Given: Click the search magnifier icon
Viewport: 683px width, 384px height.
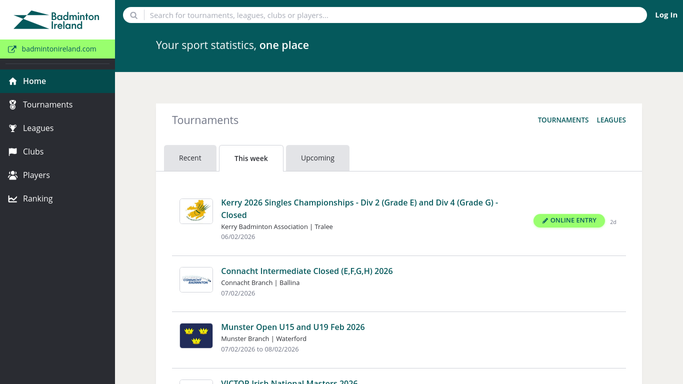Looking at the screenshot, I should [134, 15].
